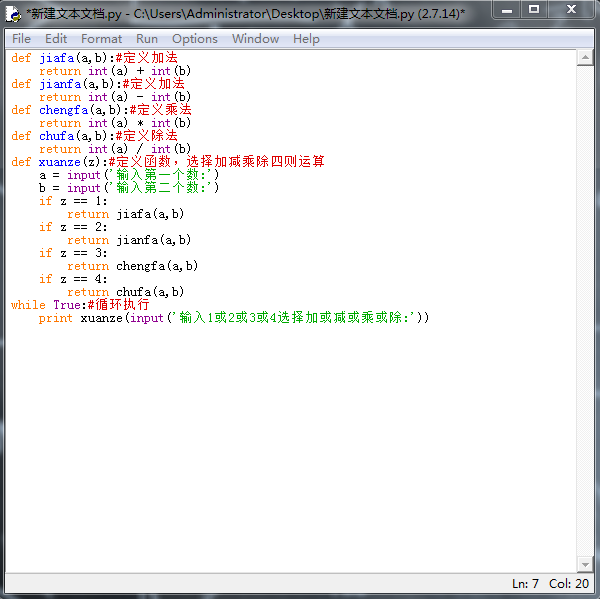Click the 'if z == 2:' line
Image resolution: width=600 pixels, height=599 pixels.
(73, 227)
